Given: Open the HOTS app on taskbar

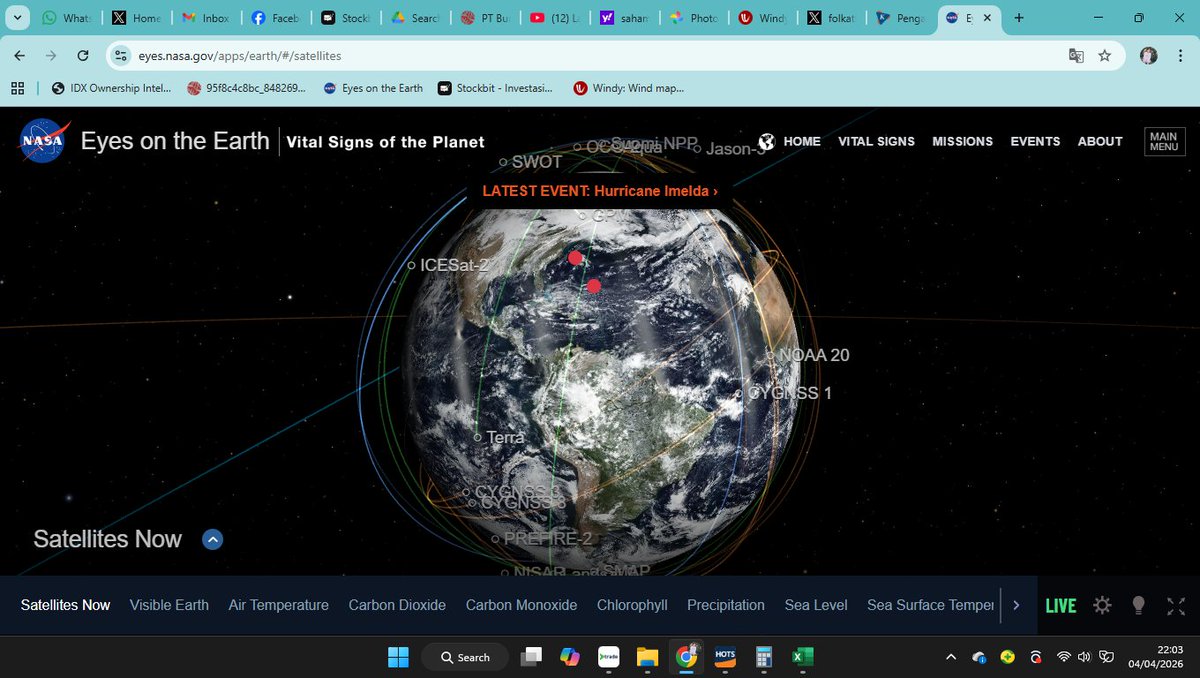Looking at the screenshot, I should [x=725, y=657].
